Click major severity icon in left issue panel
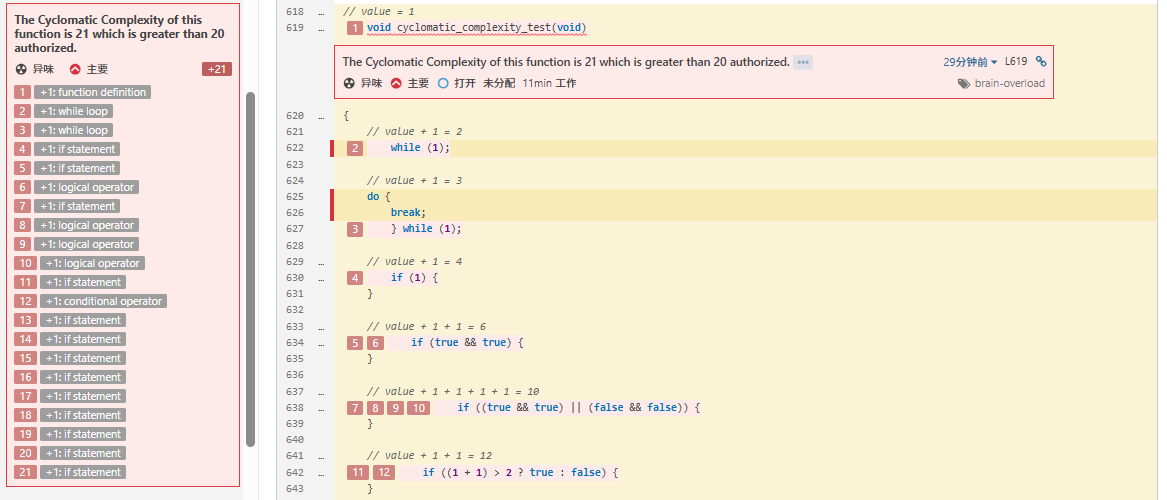 point(75,69)
